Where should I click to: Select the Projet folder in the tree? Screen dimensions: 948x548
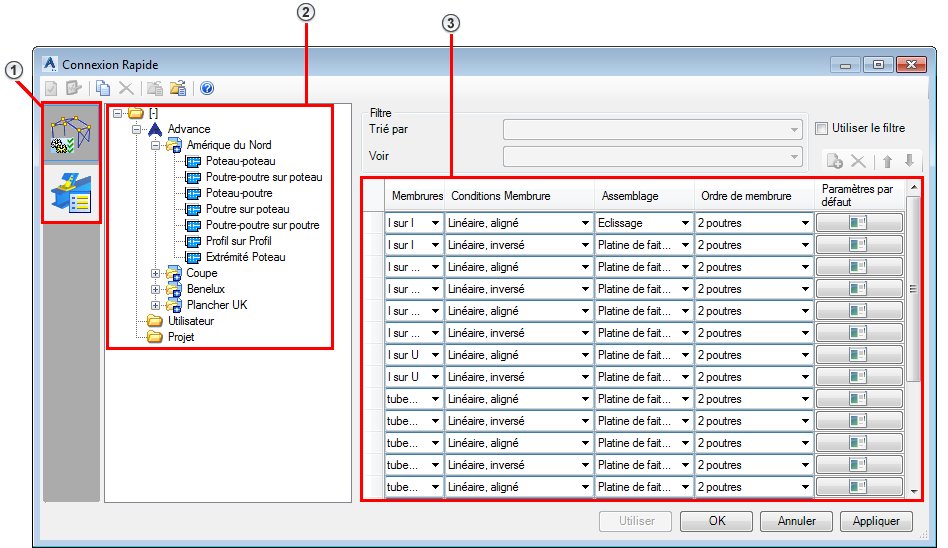(181, 337)
